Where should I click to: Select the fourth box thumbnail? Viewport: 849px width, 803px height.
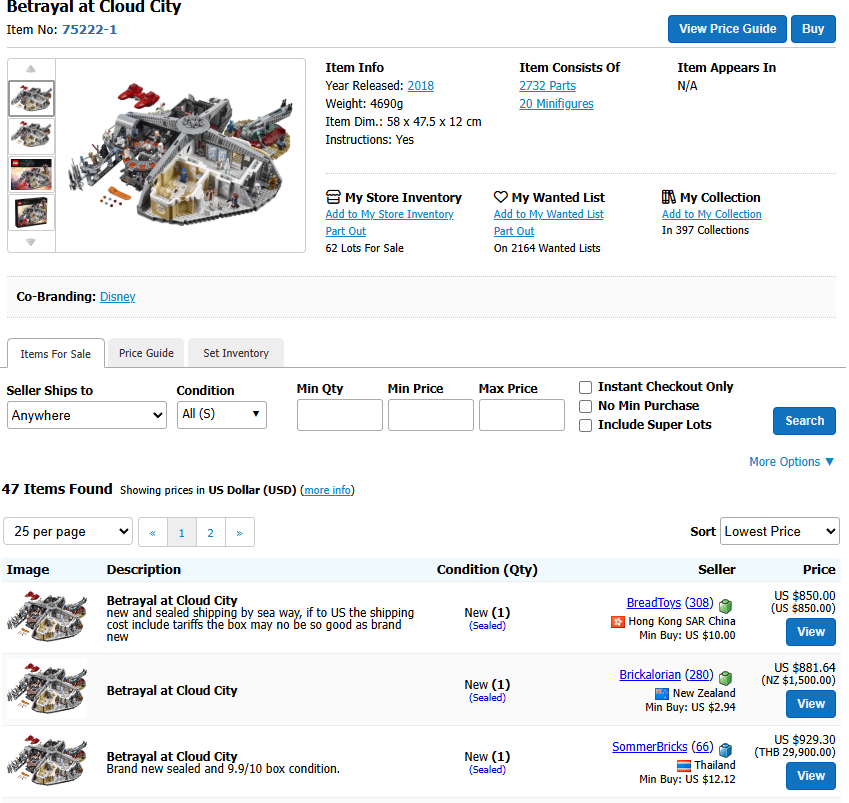[31, 212]
